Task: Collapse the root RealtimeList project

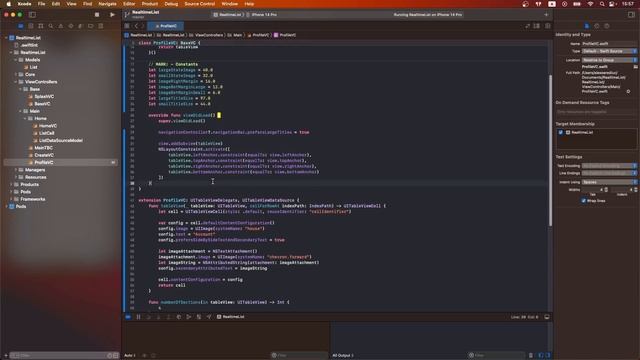Action: [7, 38]
